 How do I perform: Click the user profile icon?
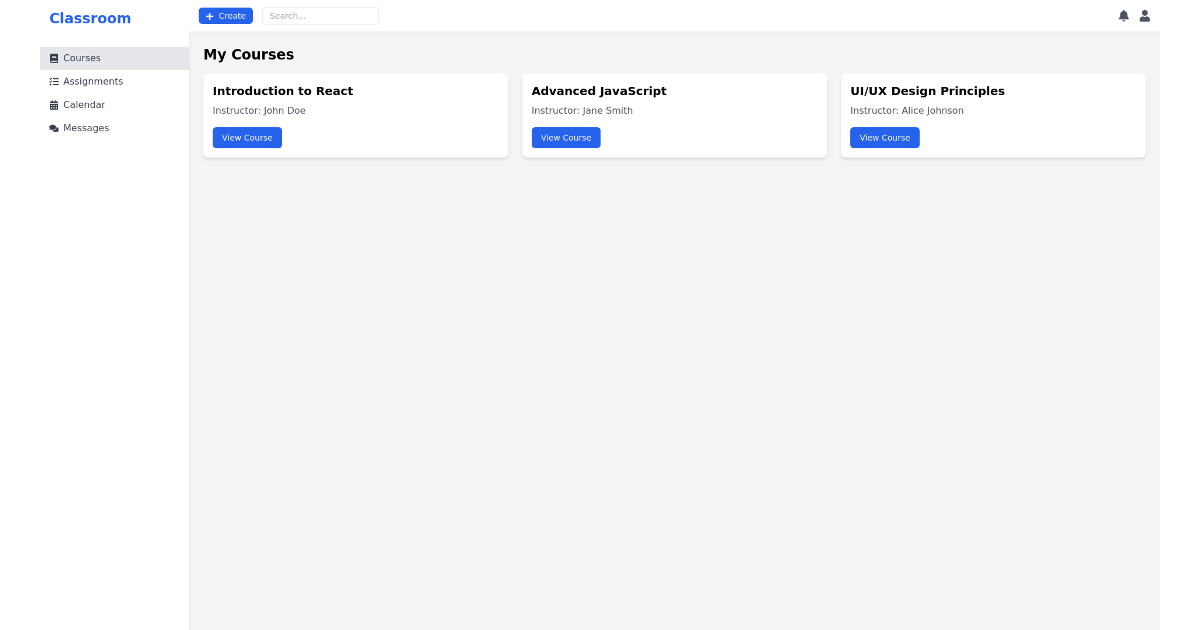pos(1144,15)
